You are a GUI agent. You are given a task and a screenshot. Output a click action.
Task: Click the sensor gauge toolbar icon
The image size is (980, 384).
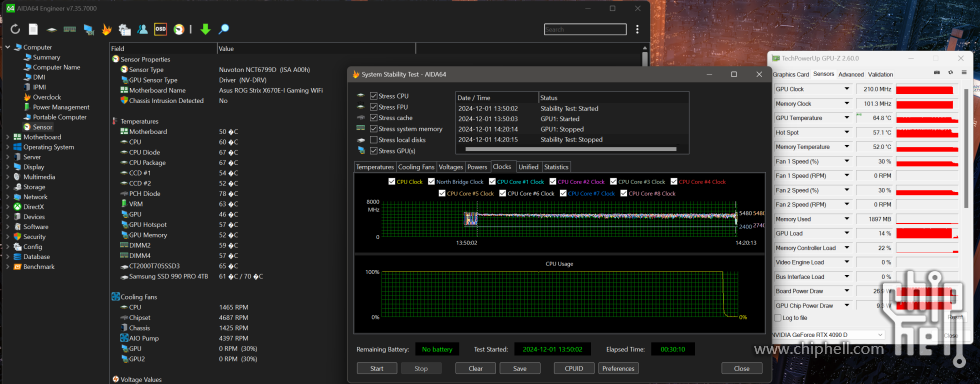[179, 29]
